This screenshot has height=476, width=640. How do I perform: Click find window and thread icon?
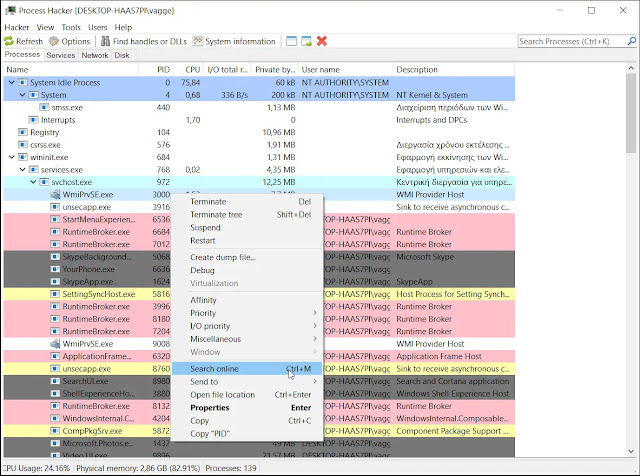(x=307, y=41)
